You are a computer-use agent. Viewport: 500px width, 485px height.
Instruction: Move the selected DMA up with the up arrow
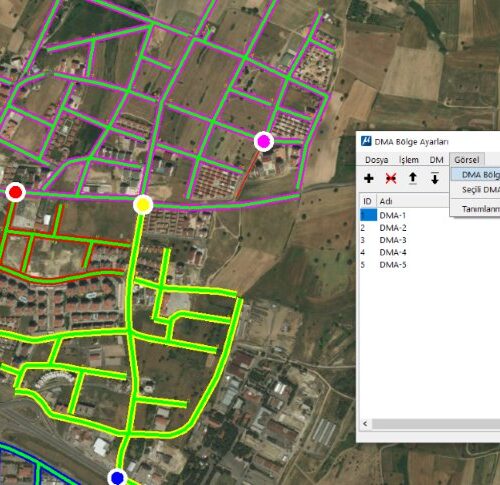coord(413,178)
